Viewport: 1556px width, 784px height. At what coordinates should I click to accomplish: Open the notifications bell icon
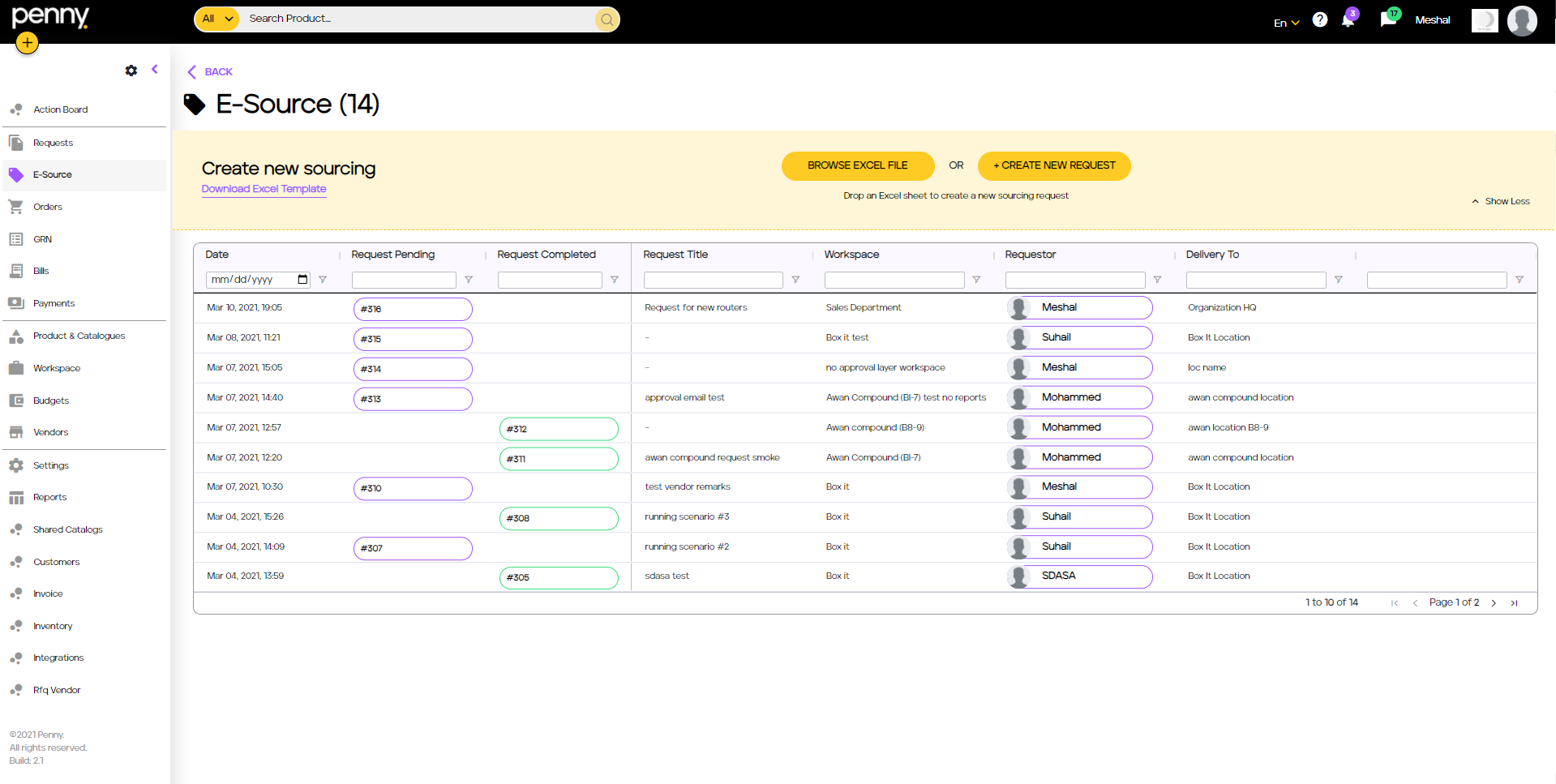(x=1348, y=19)
